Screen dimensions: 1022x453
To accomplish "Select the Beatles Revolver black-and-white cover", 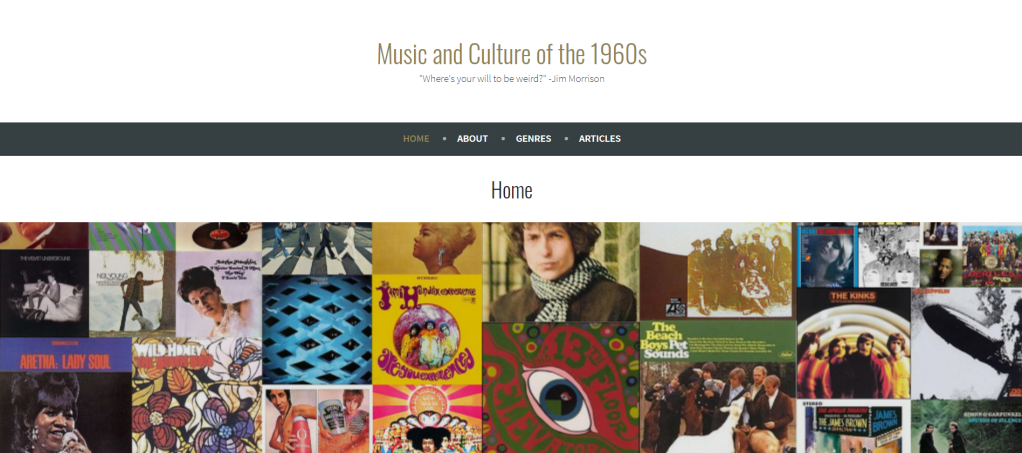I will (x=888, y=255).
